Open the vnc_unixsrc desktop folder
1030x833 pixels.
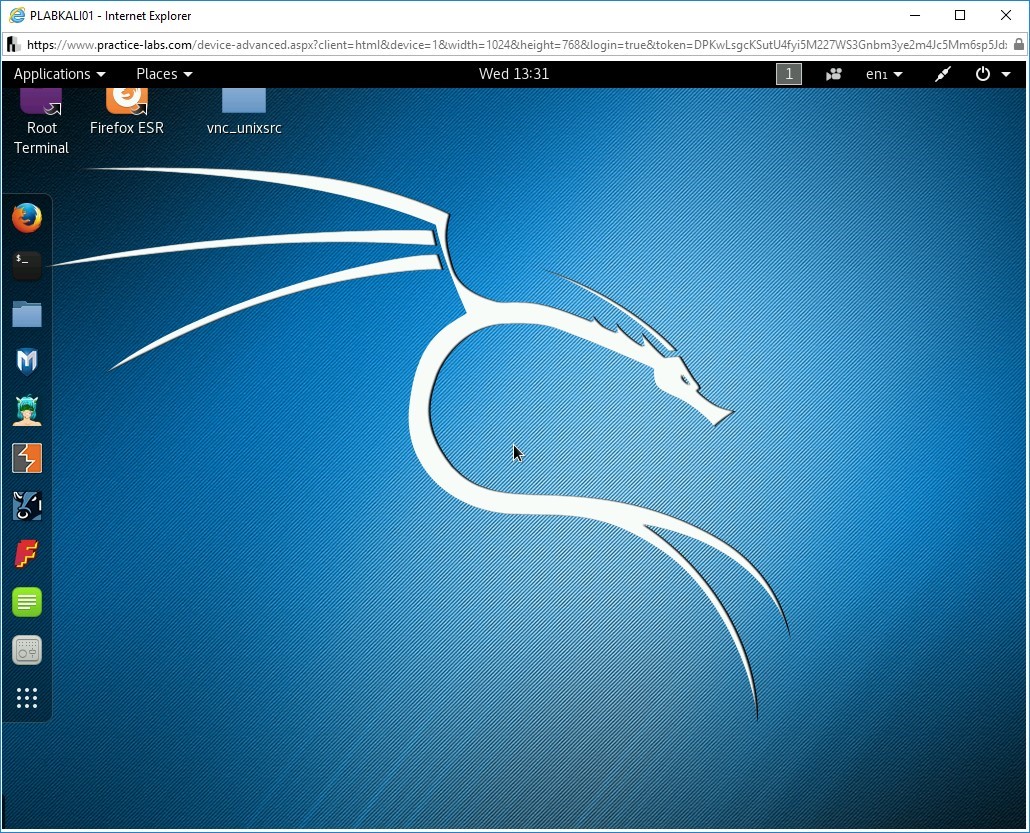244,112
